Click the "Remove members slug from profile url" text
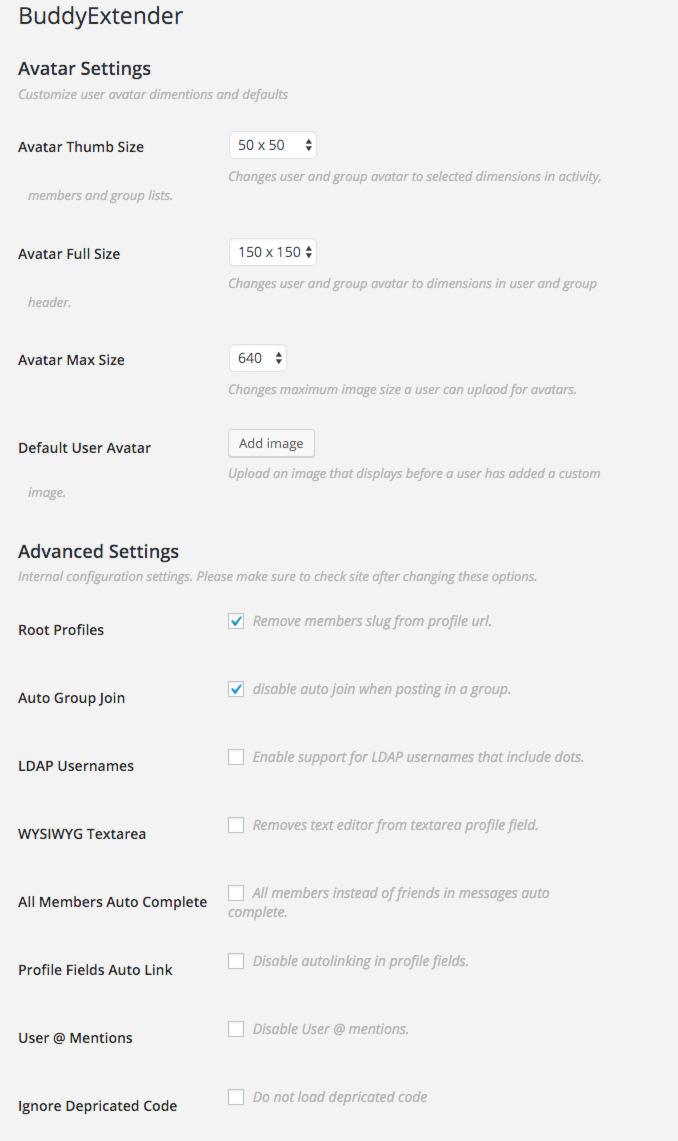Screen dimensions: 678x1141 [x=372, y=622]
